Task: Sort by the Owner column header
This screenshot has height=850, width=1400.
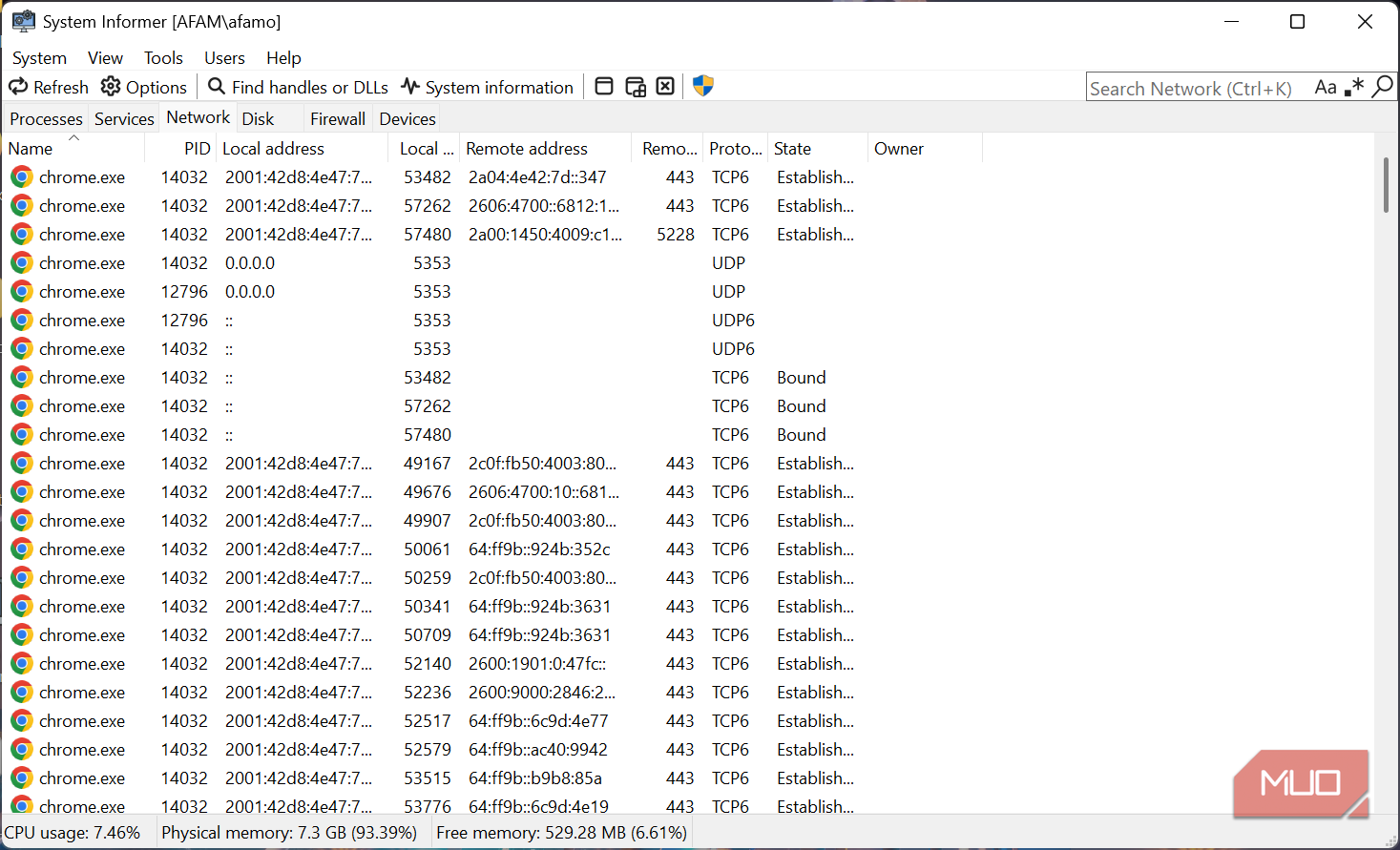Action: 925,149
